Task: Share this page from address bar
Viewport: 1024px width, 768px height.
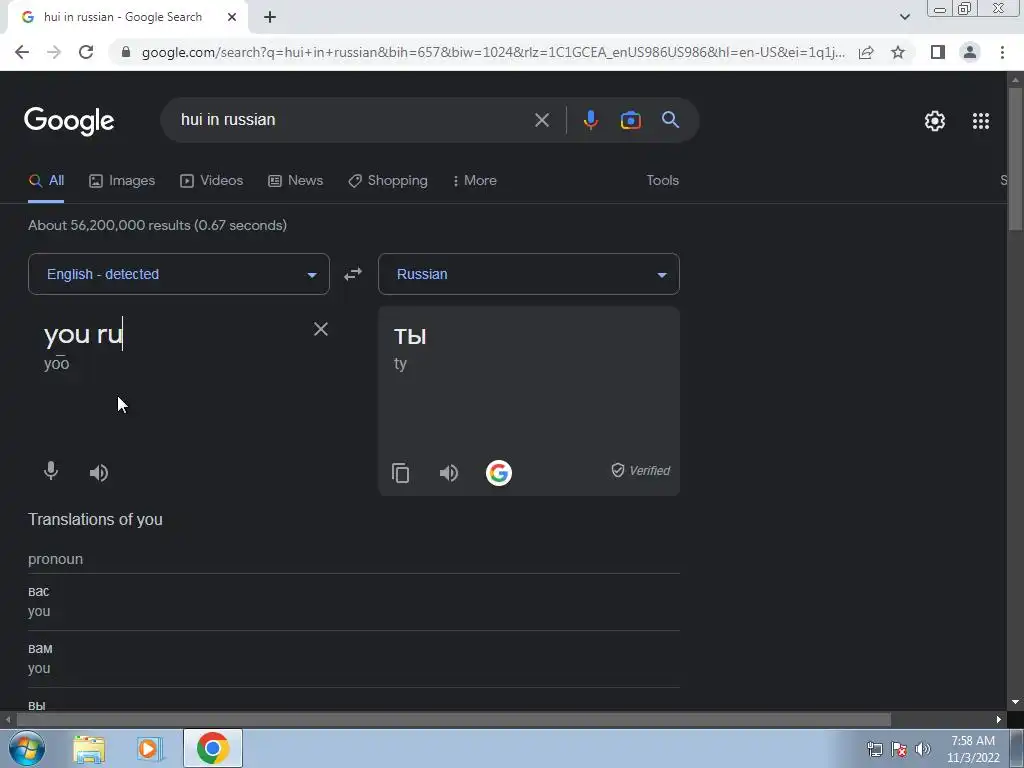Action: 866,52
